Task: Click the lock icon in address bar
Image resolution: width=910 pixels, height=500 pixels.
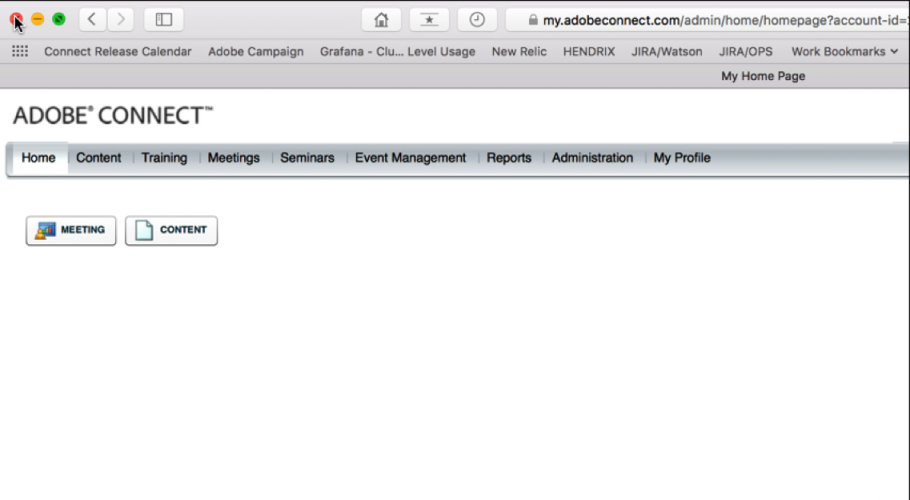Action: 533,20
